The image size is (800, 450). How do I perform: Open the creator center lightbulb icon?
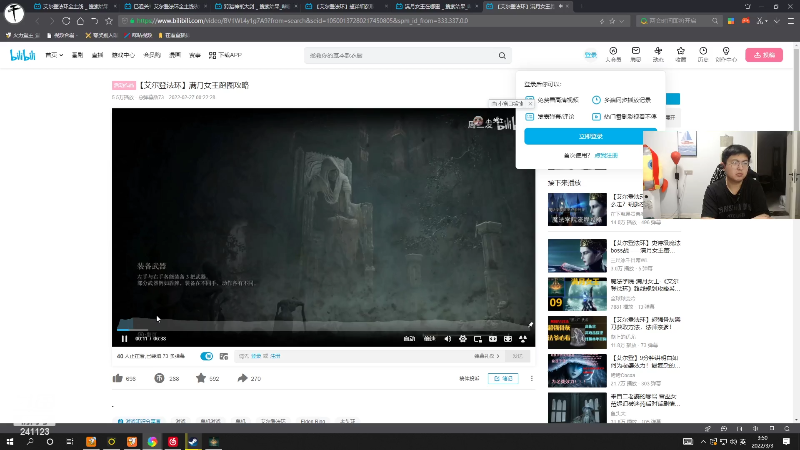point(726,54)
